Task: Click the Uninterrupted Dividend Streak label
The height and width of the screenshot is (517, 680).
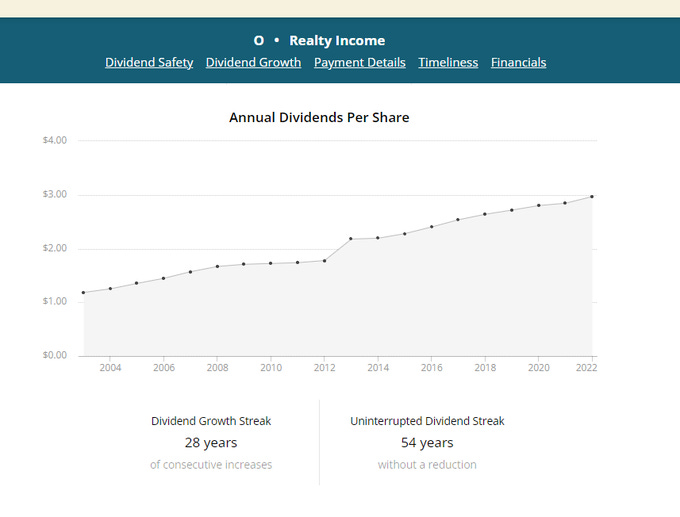Action: point(427,421)
